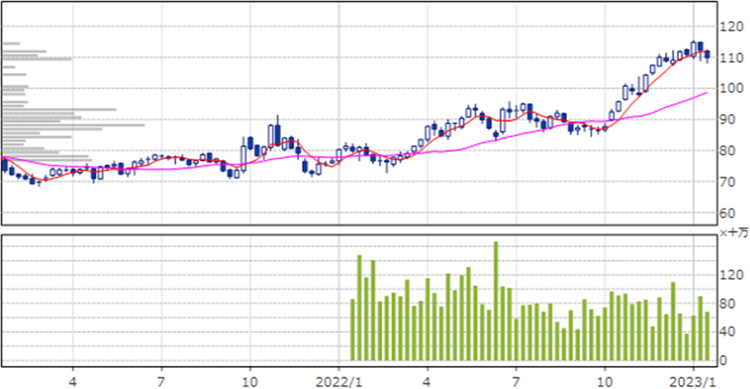This screenshot has width=750, height=389.
Task: Select the tallest green volume bar
Action: coord(496,301)
